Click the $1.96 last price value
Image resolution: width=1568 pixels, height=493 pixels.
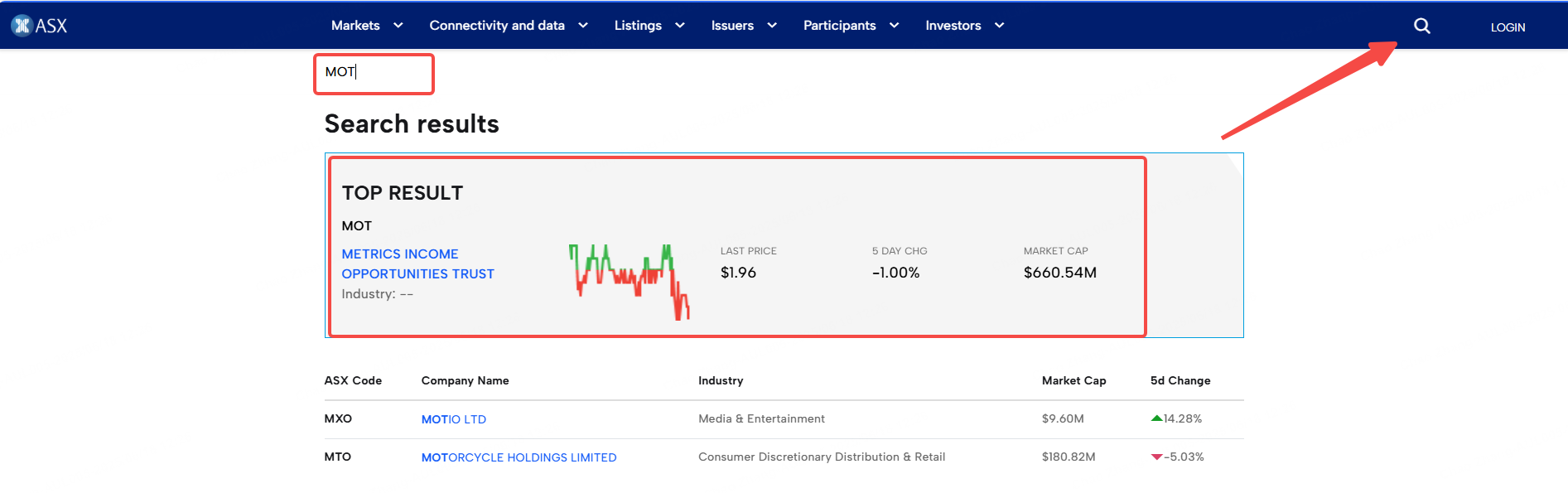pyautogui.click(x=738, y=273)
